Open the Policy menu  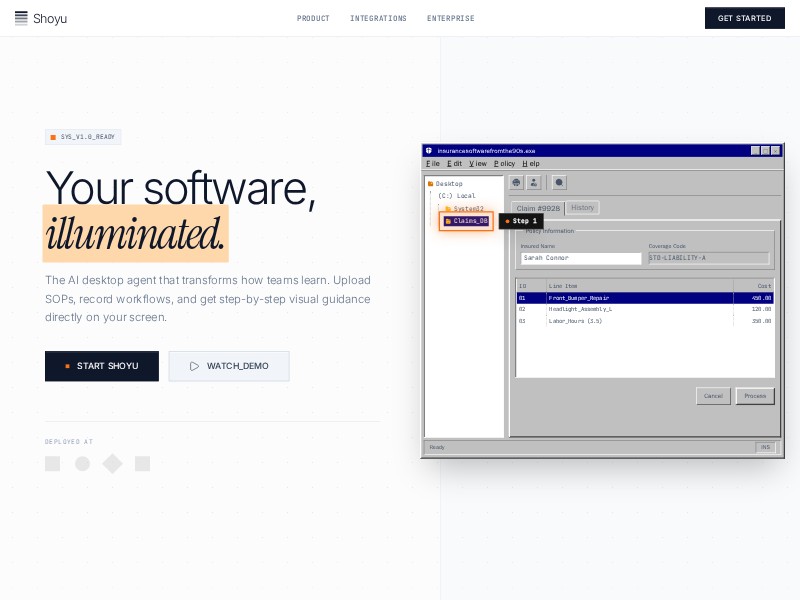click(x=504, y=163)
